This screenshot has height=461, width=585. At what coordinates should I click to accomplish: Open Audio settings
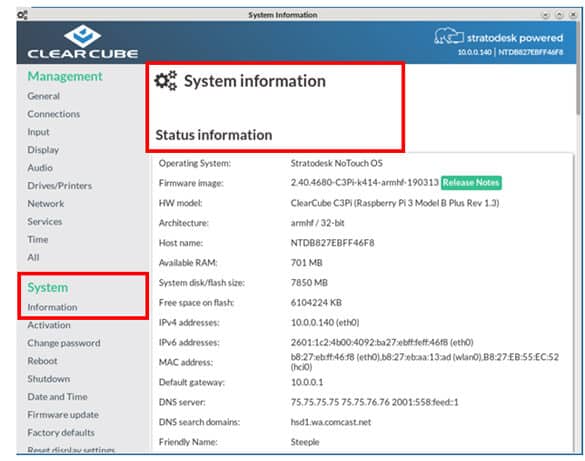point(40,167)
